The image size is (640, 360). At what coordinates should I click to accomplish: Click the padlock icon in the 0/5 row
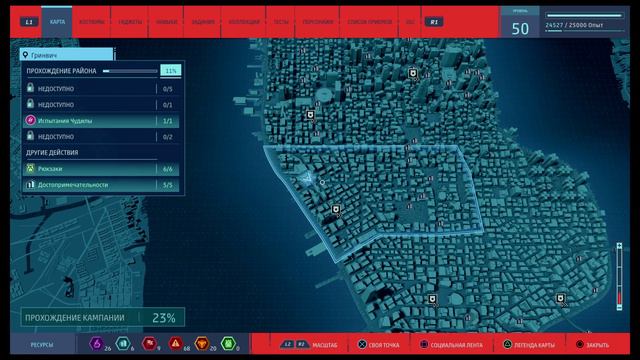tap(30, 87)
